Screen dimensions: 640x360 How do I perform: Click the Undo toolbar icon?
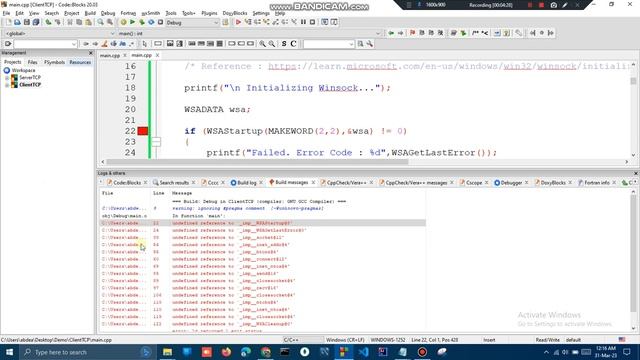[x=48, y=22]
